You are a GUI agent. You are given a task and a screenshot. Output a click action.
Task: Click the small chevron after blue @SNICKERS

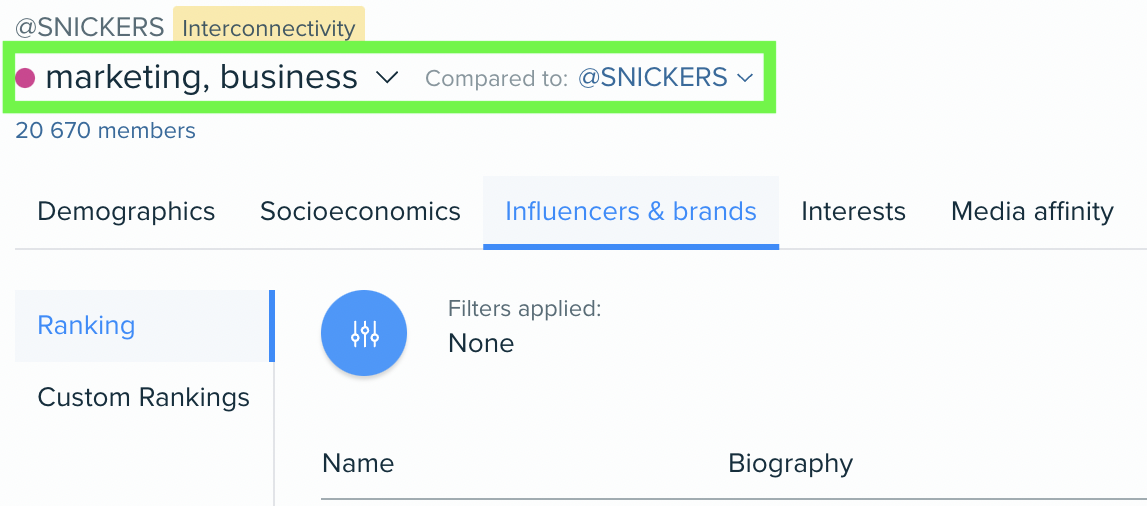pyautogui.click(x=745, y=78)
